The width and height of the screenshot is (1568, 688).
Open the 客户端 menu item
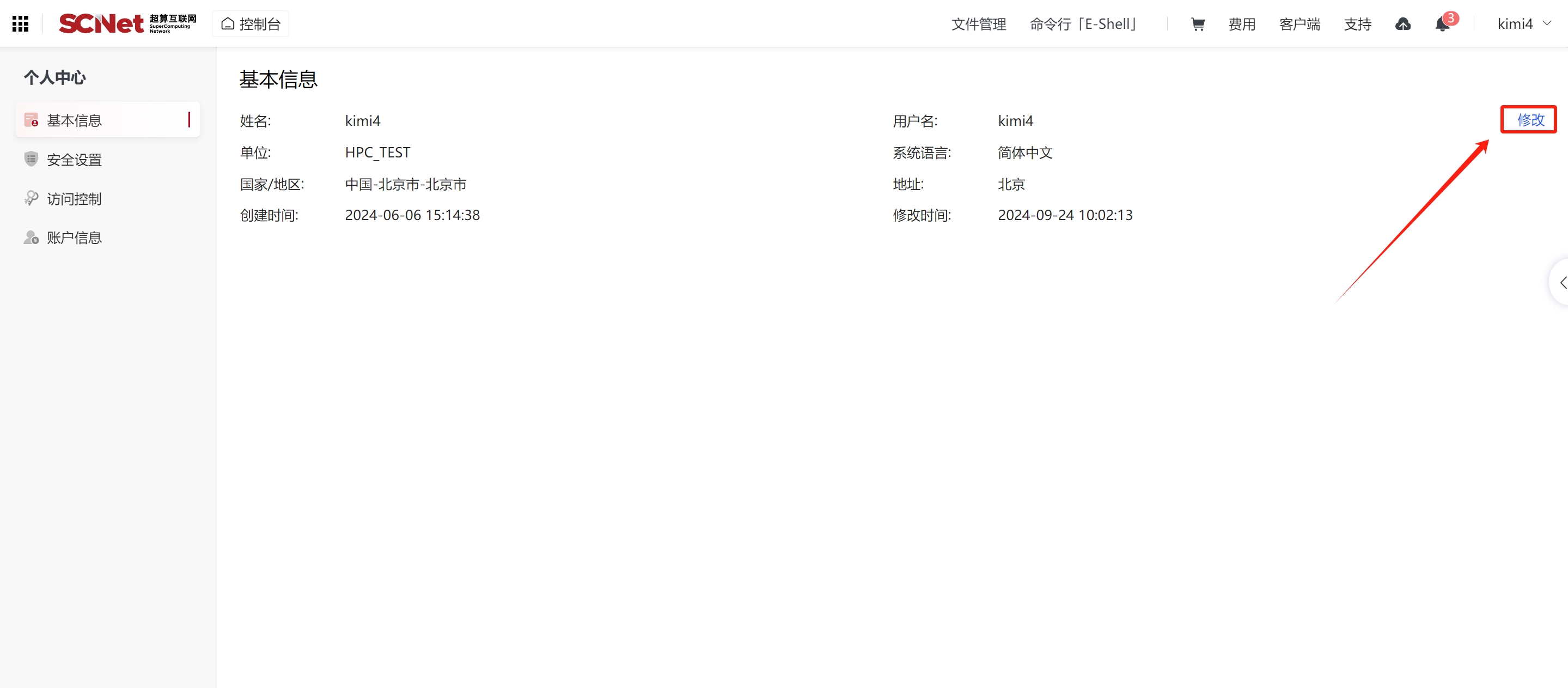pos(1299,24)
